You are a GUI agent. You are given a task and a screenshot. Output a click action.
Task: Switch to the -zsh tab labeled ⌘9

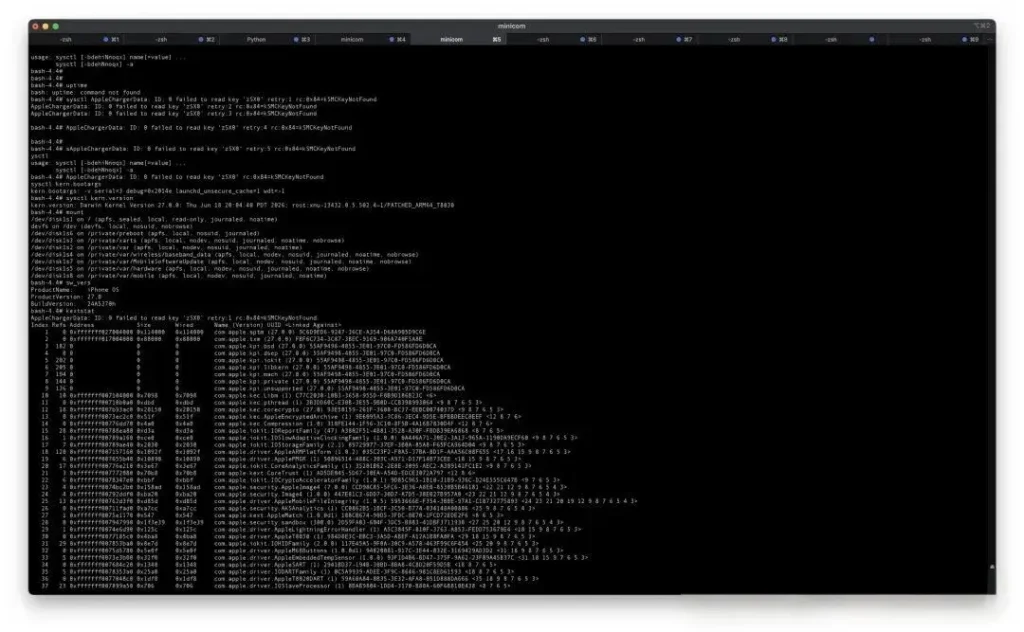coord(936,40)
